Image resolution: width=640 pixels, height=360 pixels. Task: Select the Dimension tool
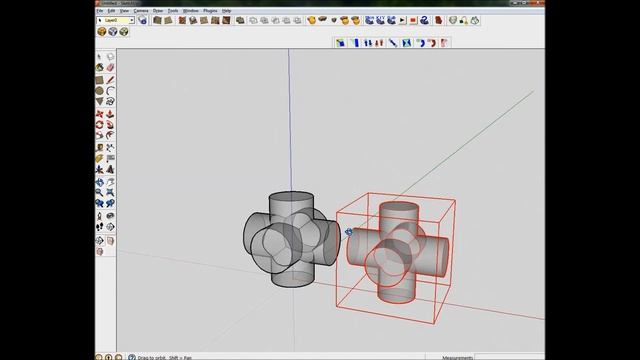(x=110, y=148)
